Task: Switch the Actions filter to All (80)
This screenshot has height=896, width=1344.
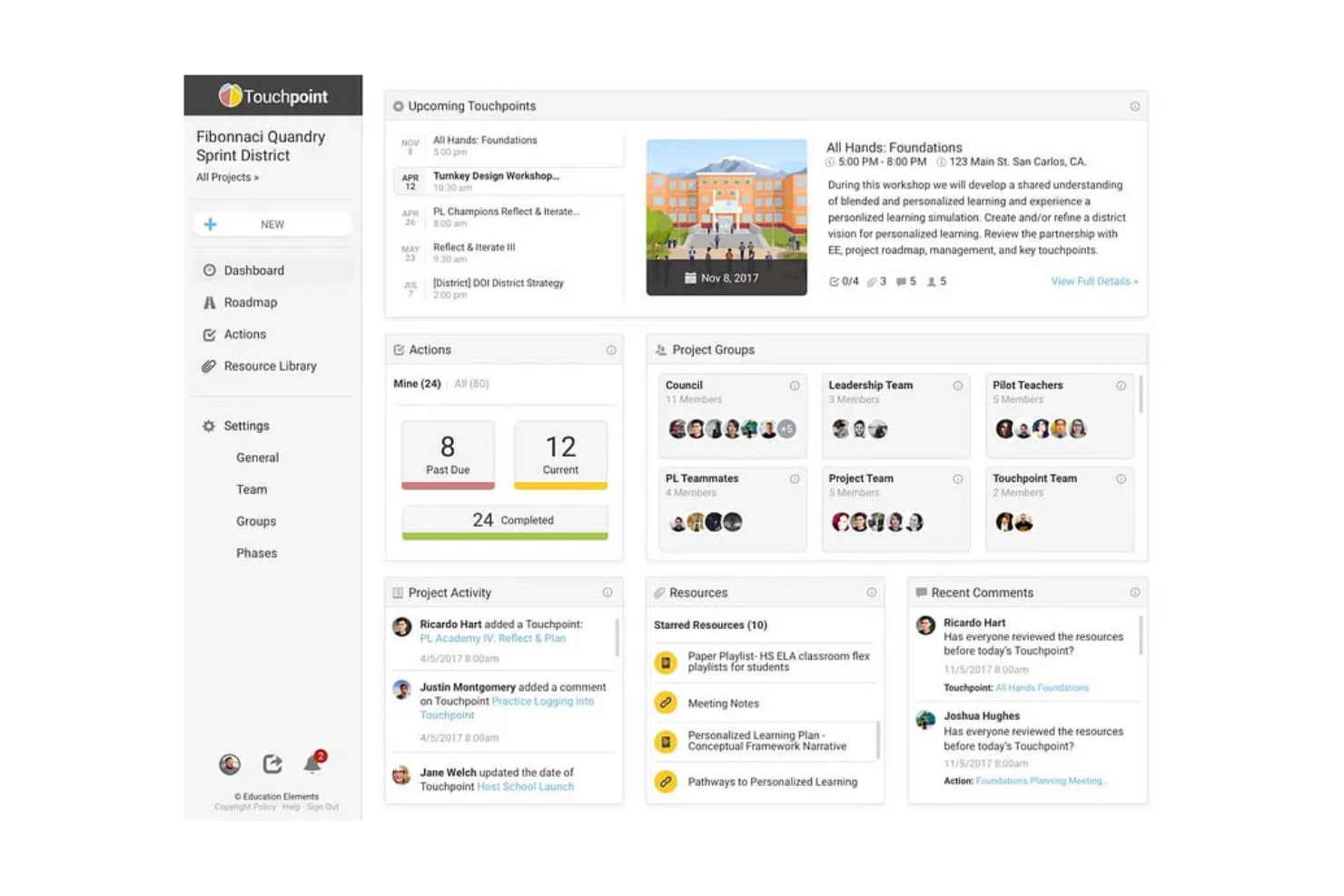Action: pyautogui.click(x=471, y=383)
